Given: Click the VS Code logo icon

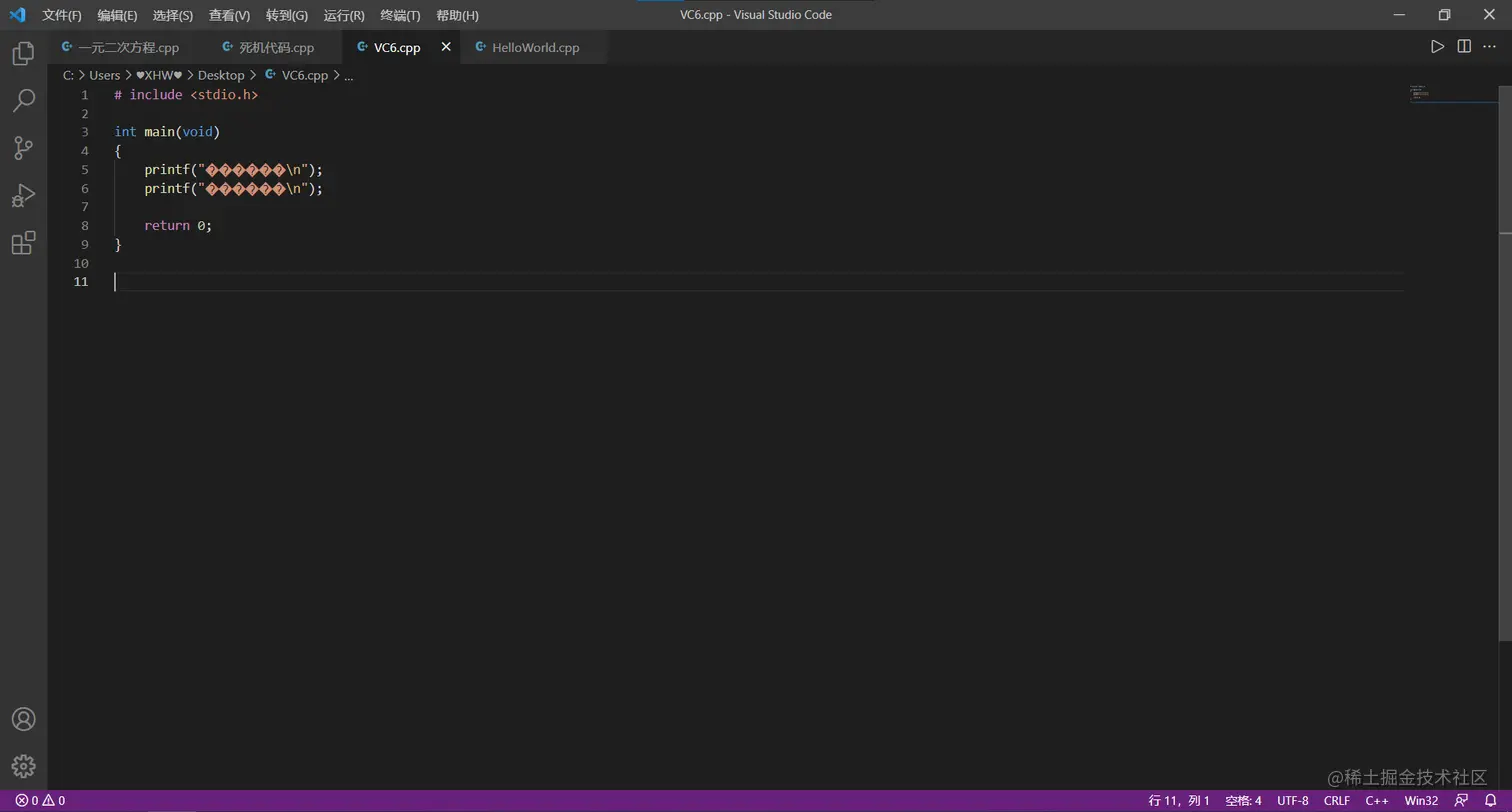Looking at the screenshot, I should pos(17,15).
